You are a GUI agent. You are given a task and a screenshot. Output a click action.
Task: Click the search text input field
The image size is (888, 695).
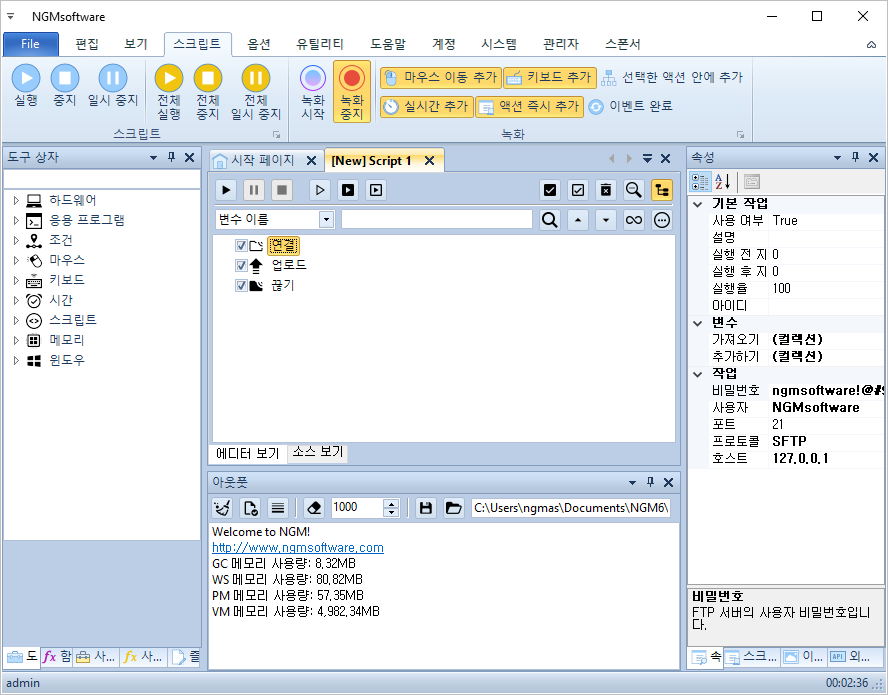tap(437, 219)
